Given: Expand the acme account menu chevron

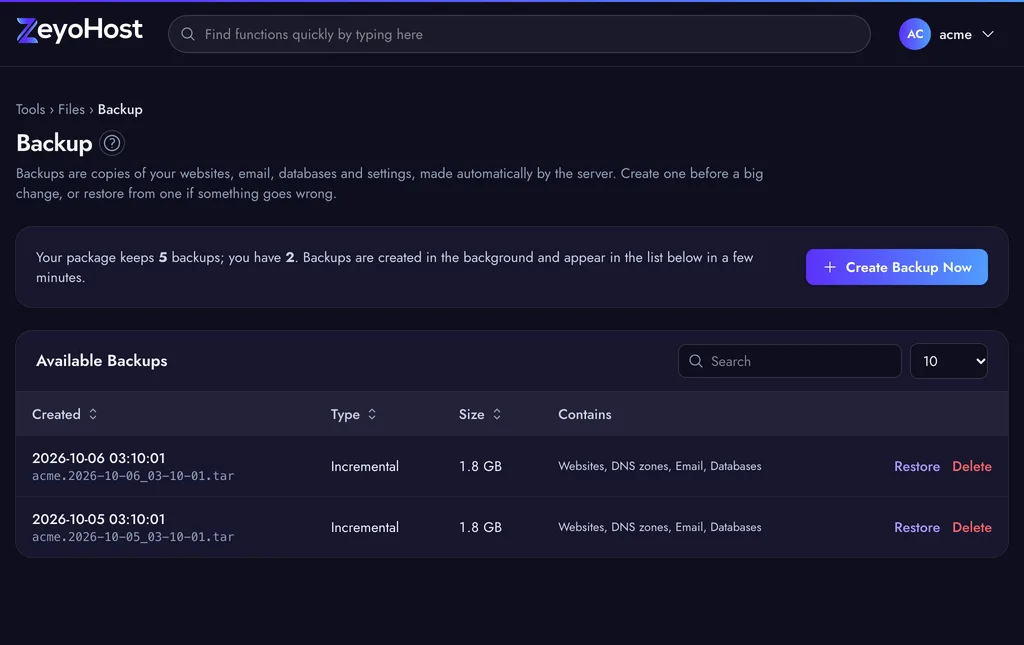Looking at the screenshot, I should coord(987,34).
